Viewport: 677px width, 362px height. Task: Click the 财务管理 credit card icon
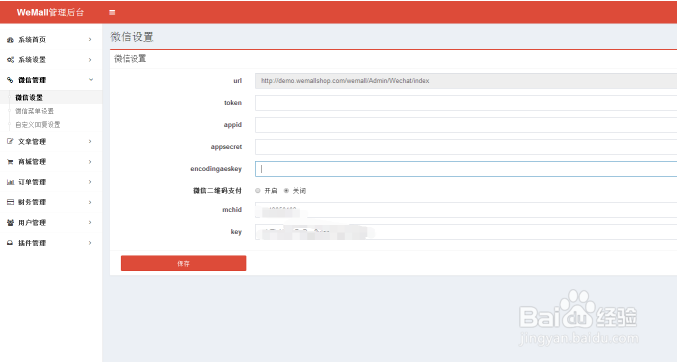click(x=10, y=202)
